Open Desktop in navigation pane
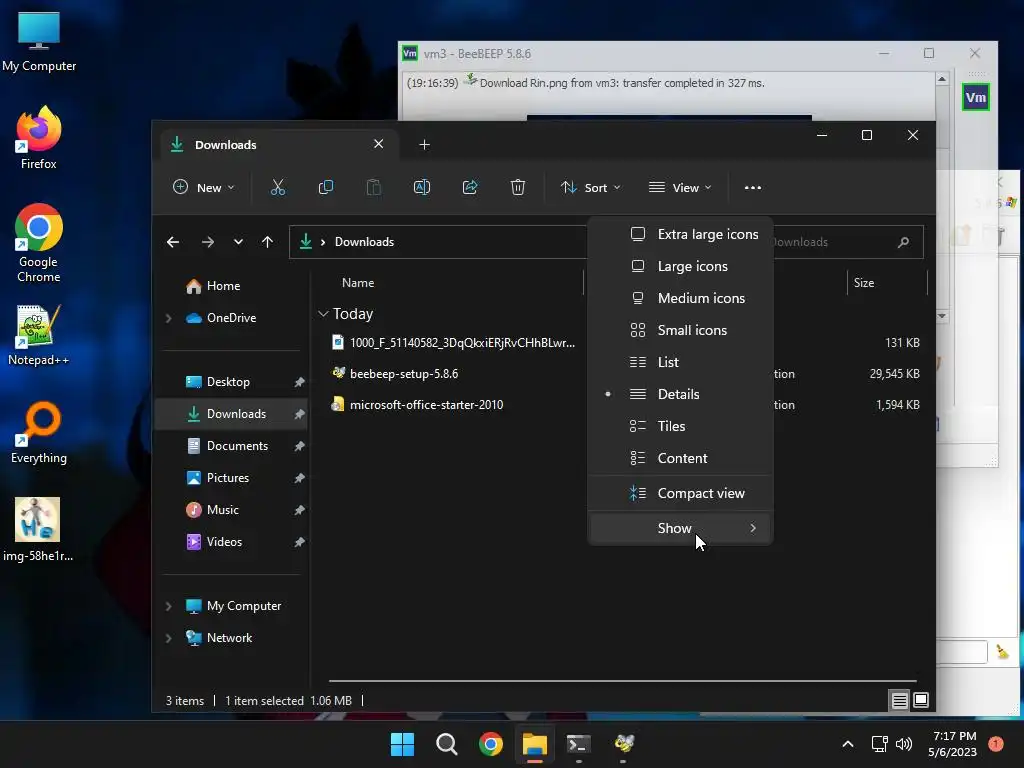Screen dimensions: 1024x768 [228, 382]
